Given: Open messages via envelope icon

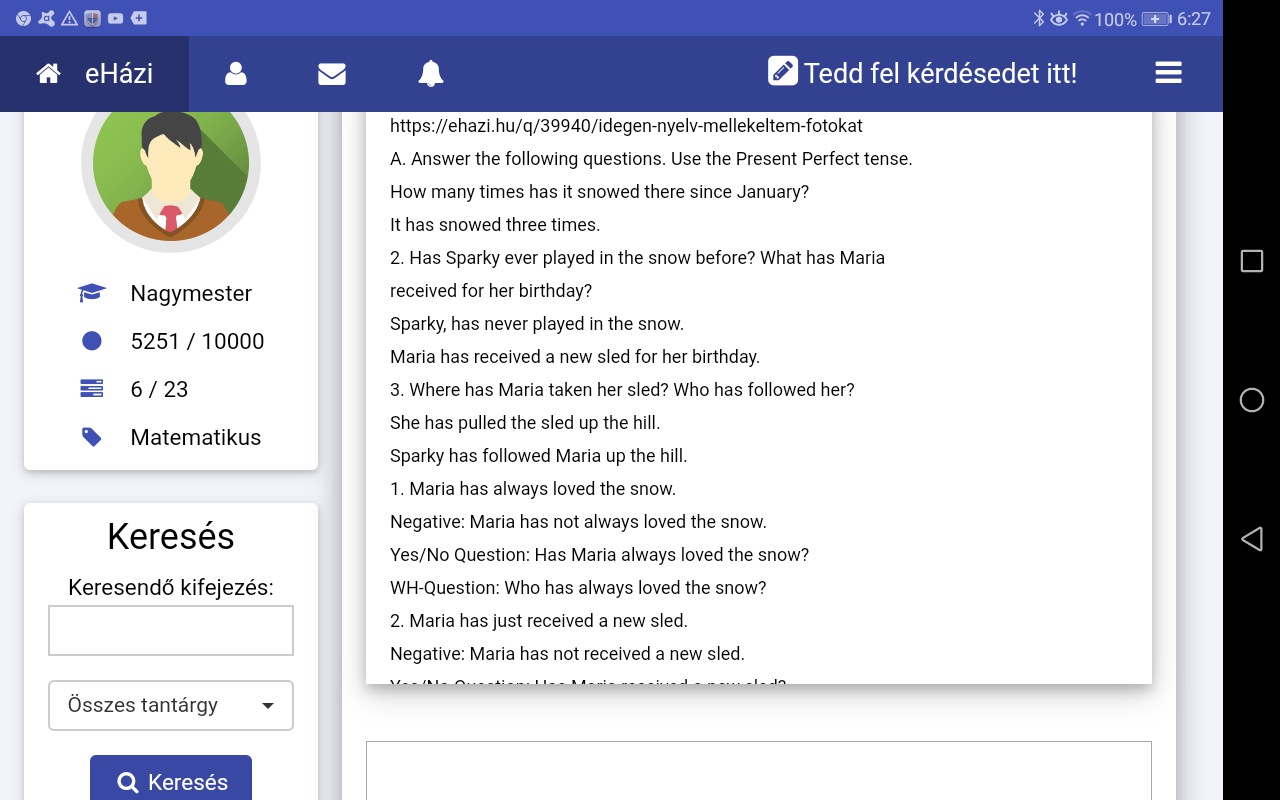Looking at the screenshot, I should coord(332,74).
